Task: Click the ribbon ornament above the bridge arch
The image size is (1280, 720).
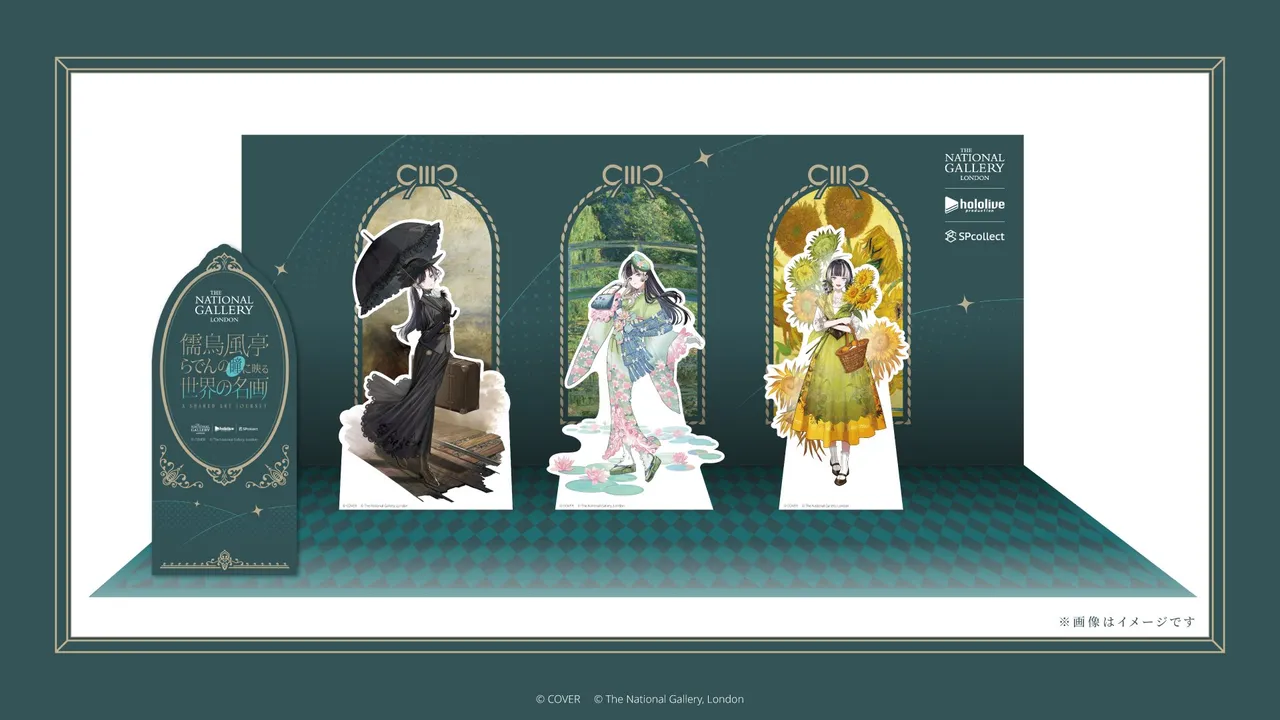Action: pyautogui.click(x=632, y=177)
